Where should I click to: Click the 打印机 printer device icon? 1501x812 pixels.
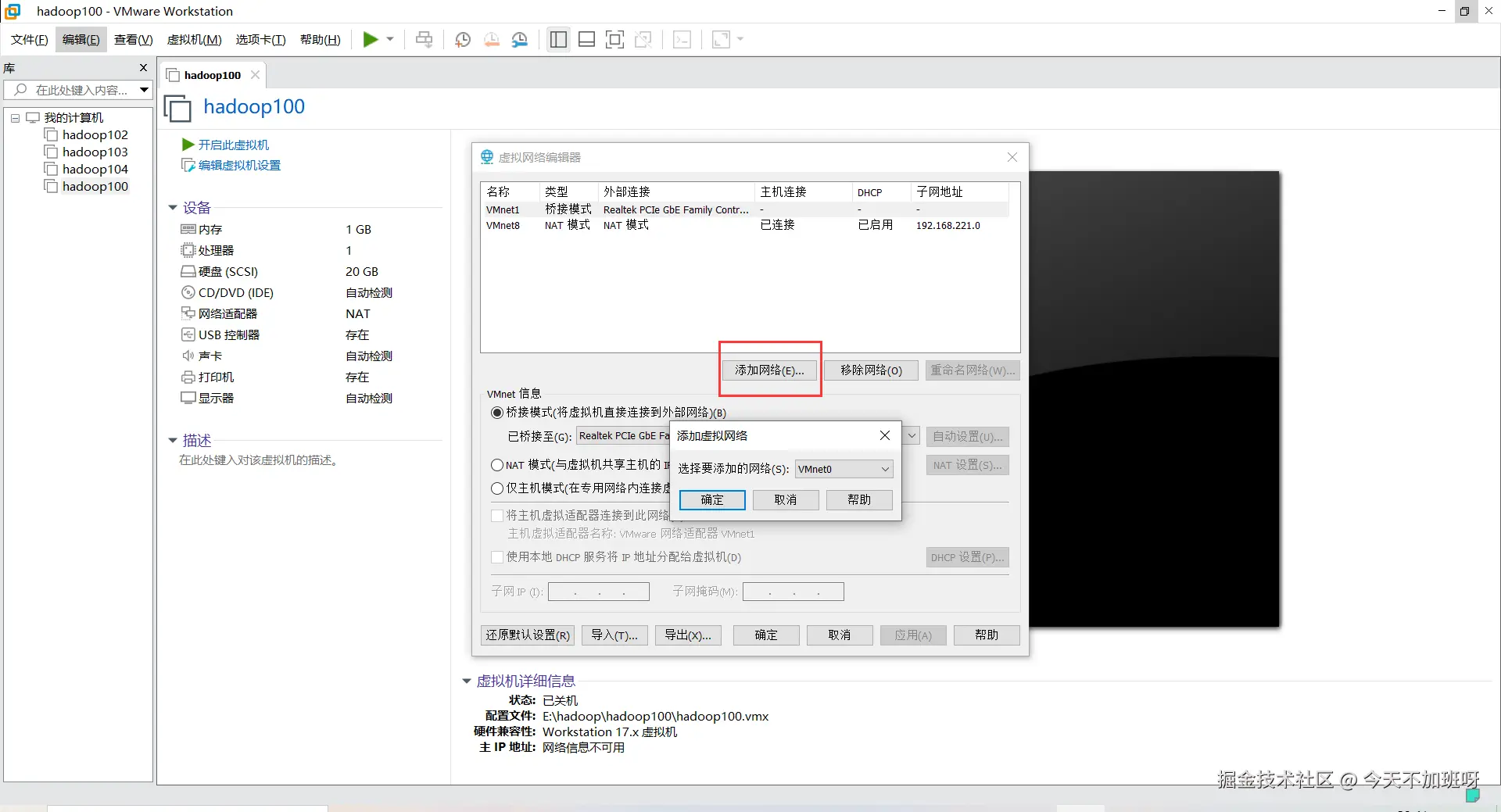coord(188,377)
